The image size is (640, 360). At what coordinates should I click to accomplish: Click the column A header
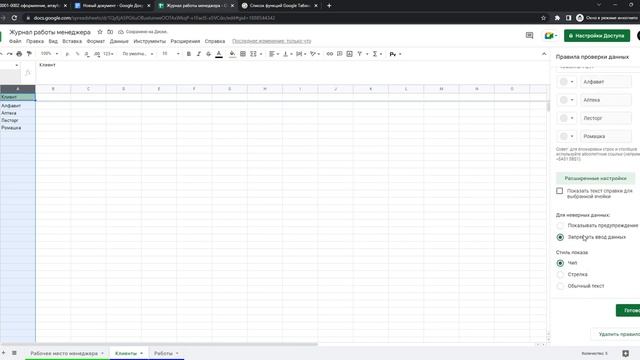click(18, 89)
